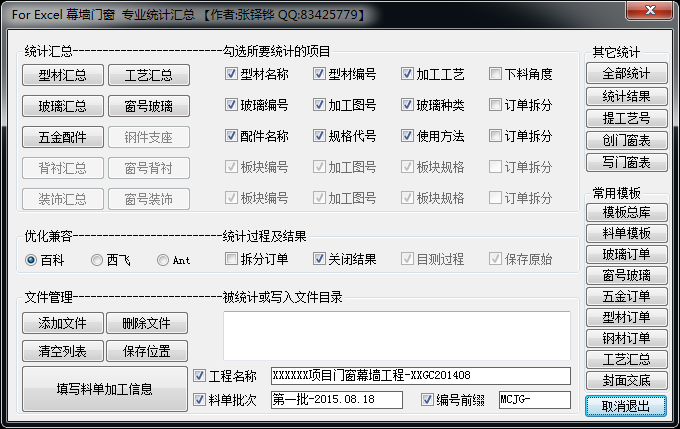Click the 型材汇总 button

62,76
